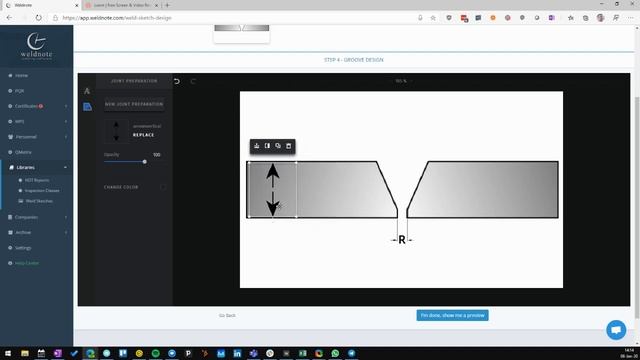This screenshot has height=360, width=640.
Task: Select the right plate in groove canvas
Action: pos(482,190)
